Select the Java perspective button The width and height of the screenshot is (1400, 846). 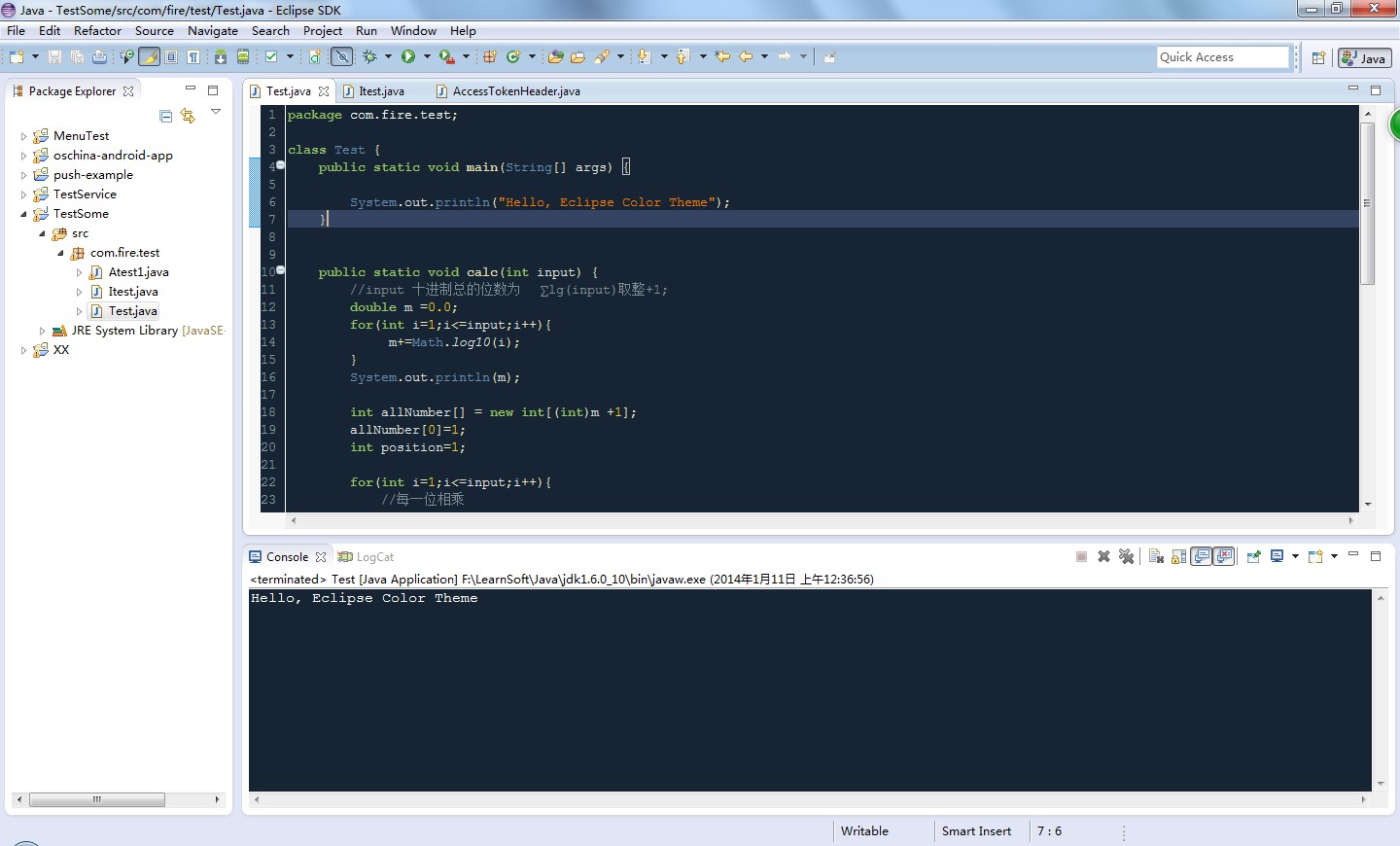[1364, 58]
